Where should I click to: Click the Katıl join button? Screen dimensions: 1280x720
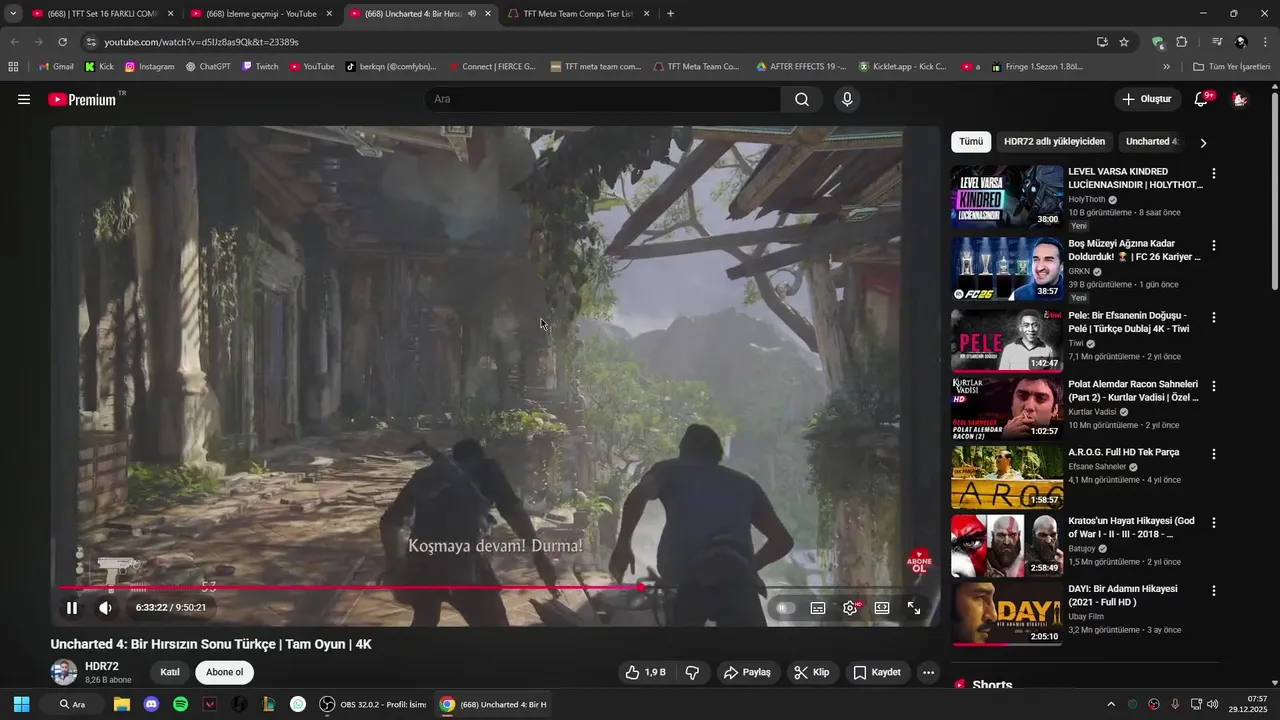170,672
